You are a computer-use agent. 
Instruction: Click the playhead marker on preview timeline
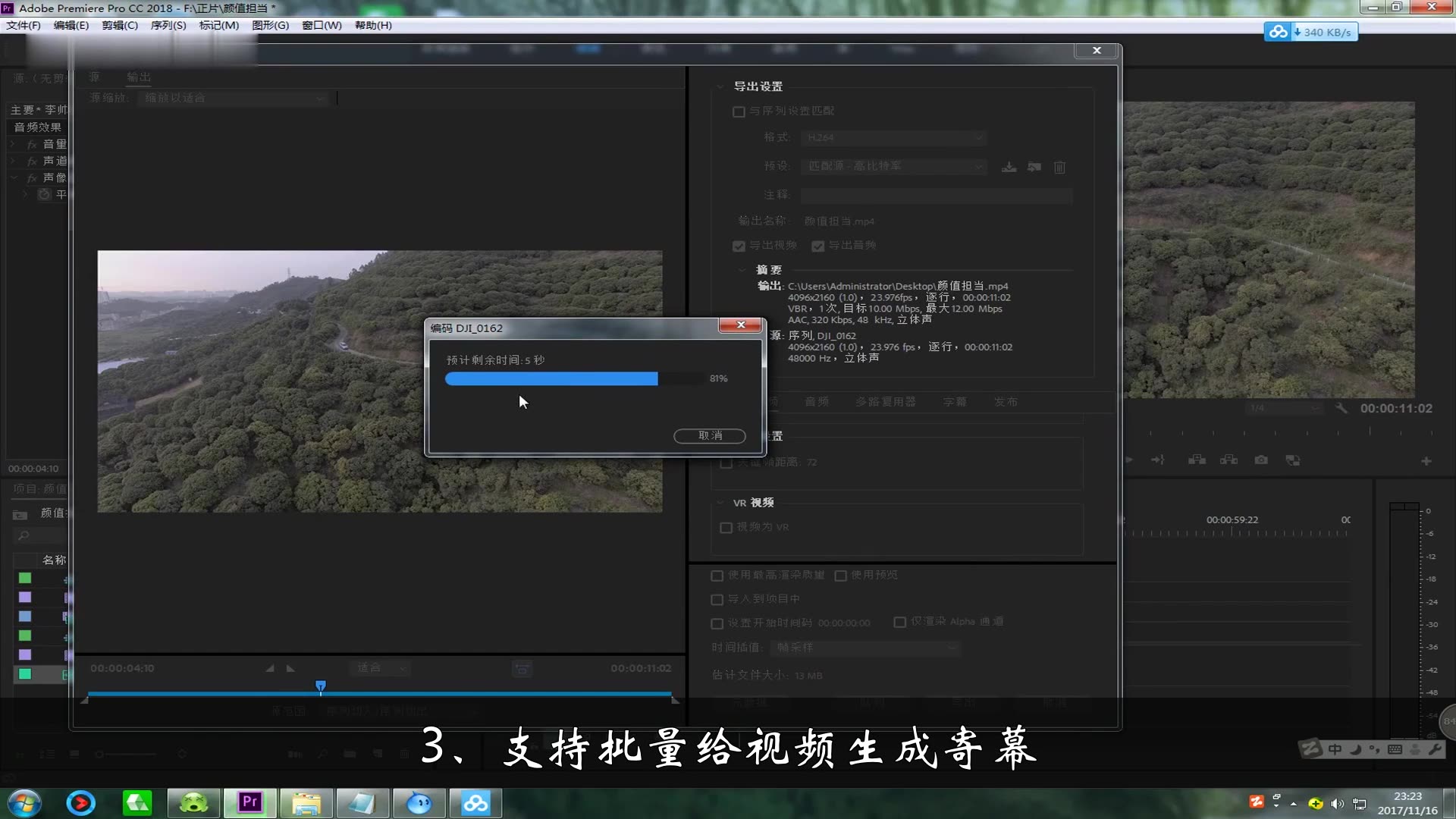(321, 686)
